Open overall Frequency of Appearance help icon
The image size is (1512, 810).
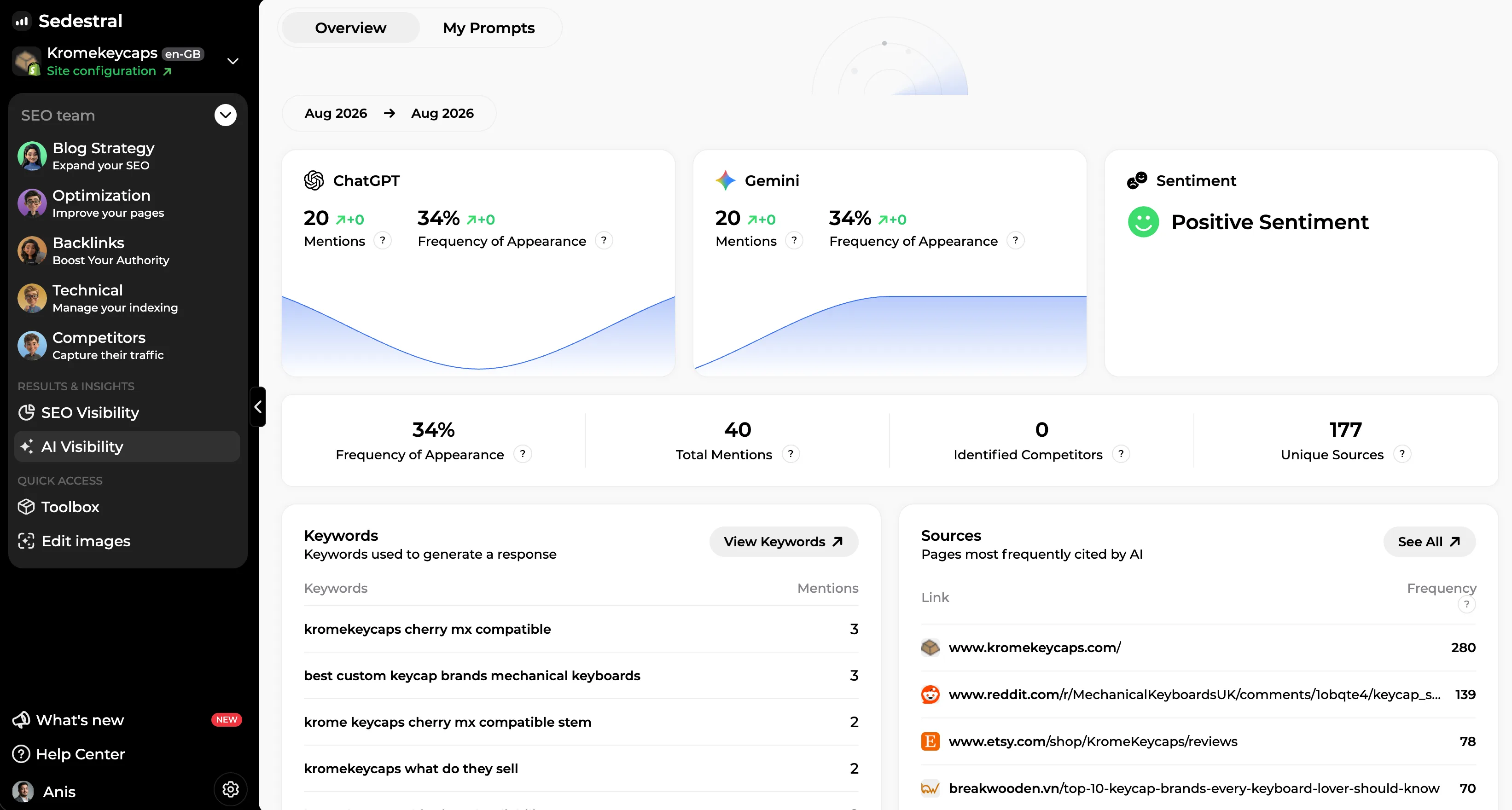523,454
